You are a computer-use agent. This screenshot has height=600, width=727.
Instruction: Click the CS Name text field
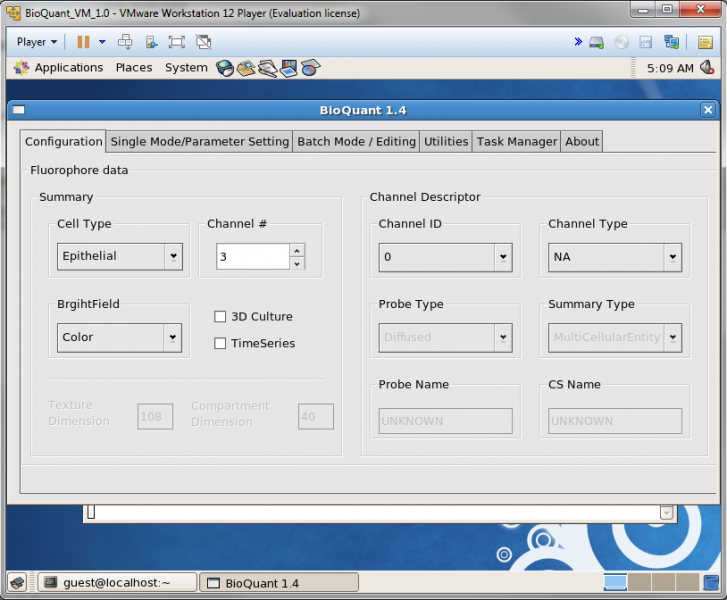(615, 421)
